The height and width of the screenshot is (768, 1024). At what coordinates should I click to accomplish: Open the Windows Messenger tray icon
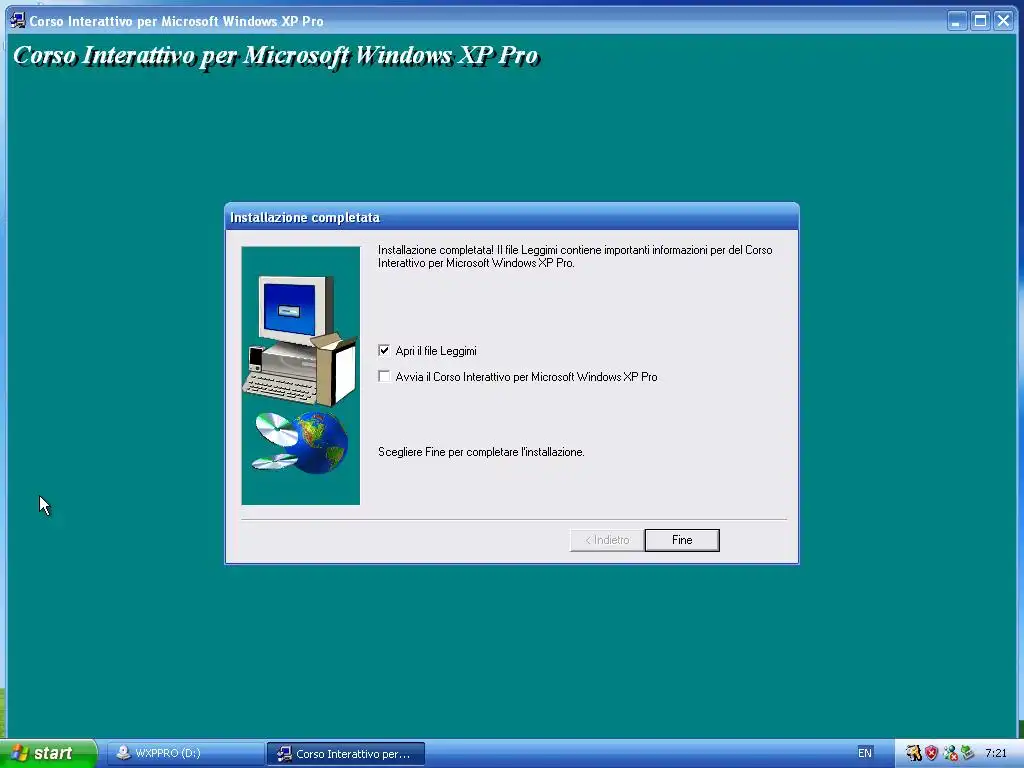point(950,753)
